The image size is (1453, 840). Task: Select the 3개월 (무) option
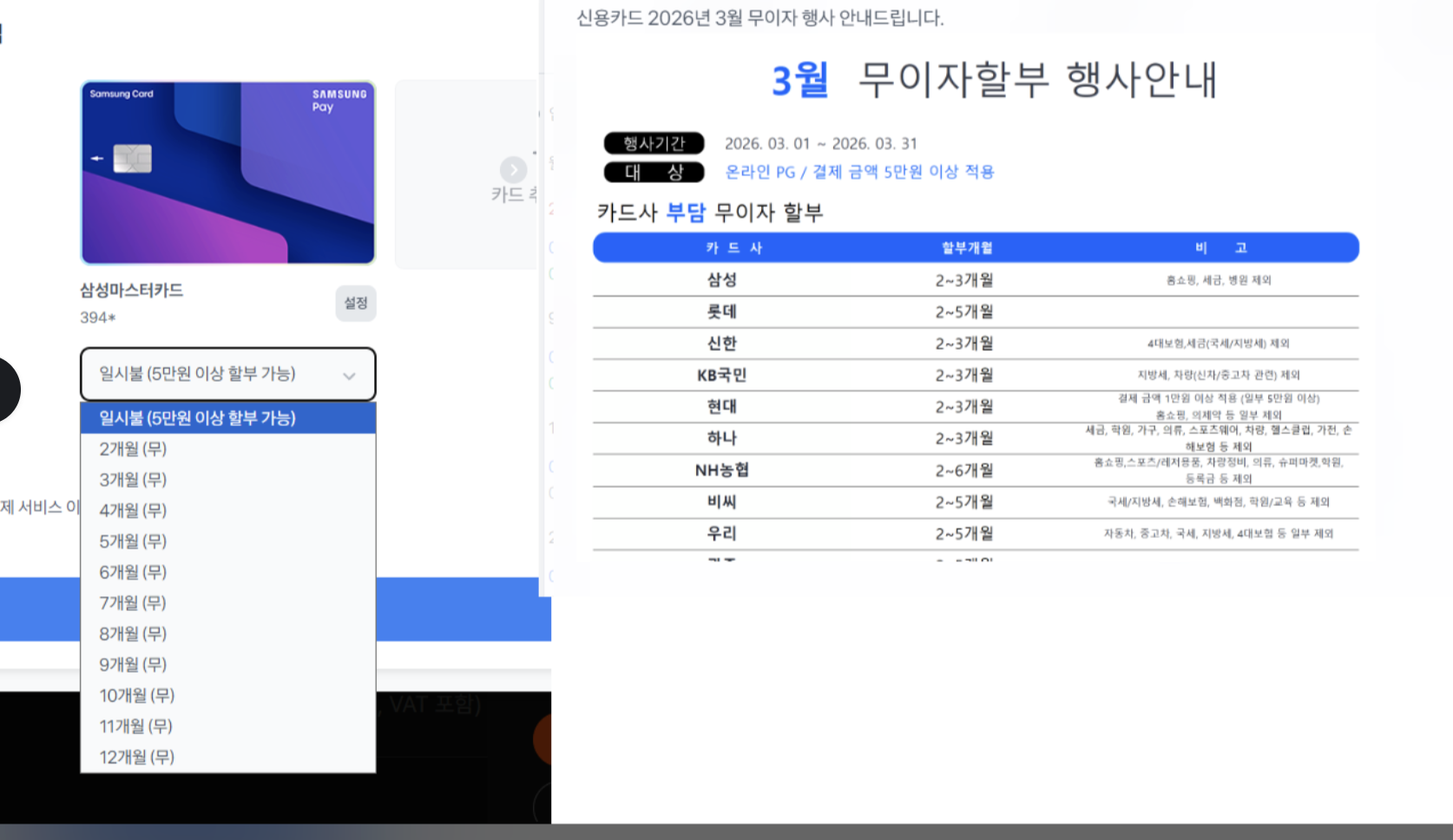(228, 480)
